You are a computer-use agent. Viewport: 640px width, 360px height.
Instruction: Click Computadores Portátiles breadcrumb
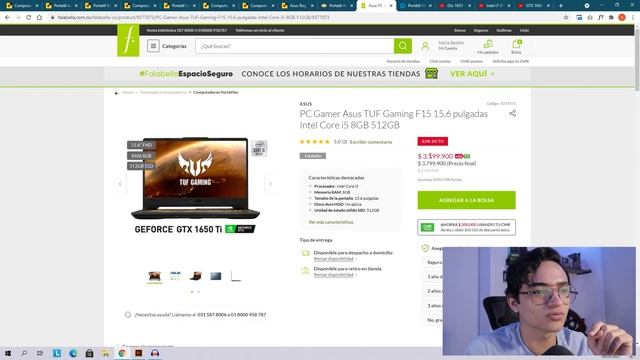(215, 93)
